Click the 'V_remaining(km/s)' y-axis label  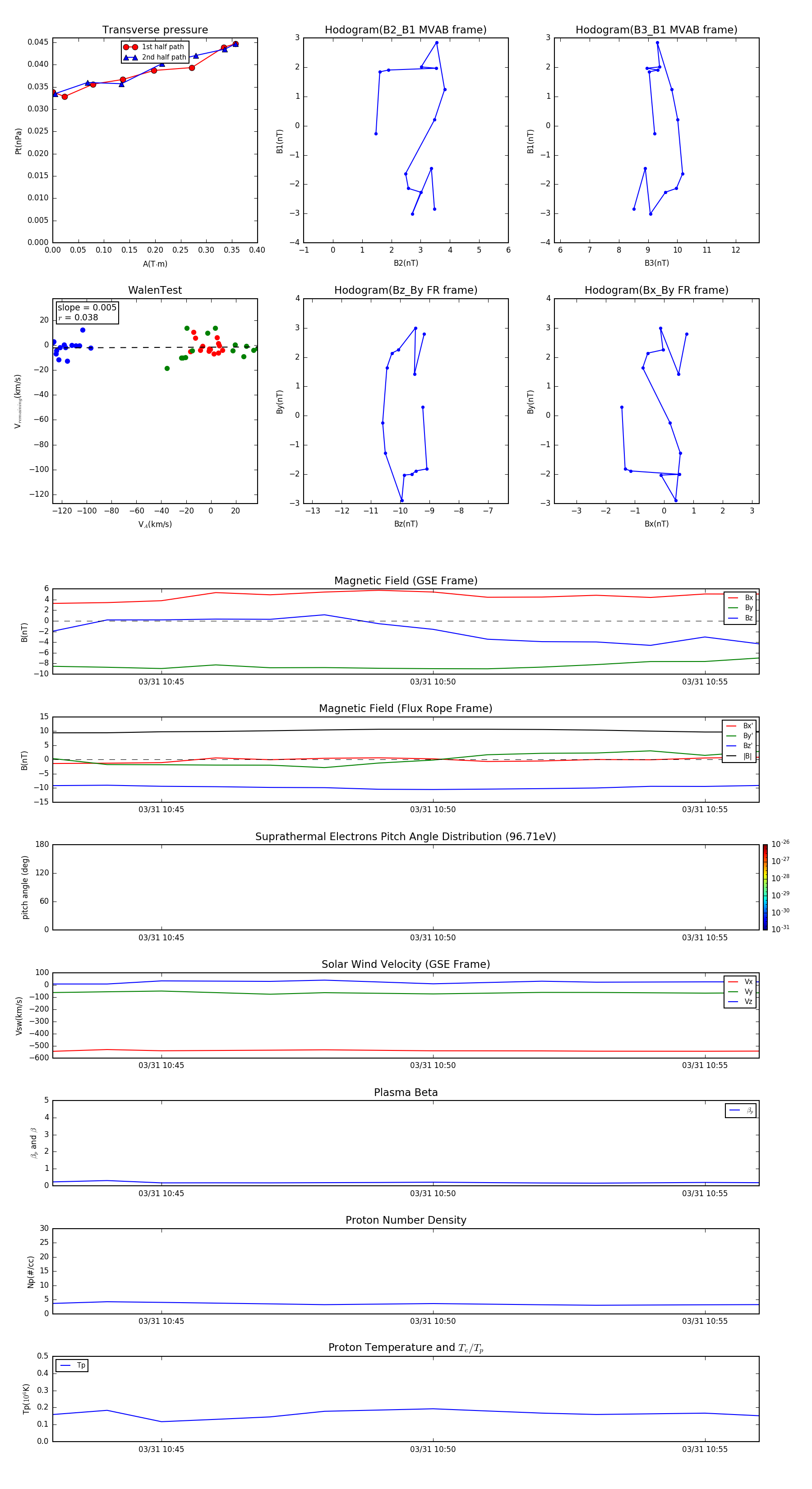(x=18, y=401)
